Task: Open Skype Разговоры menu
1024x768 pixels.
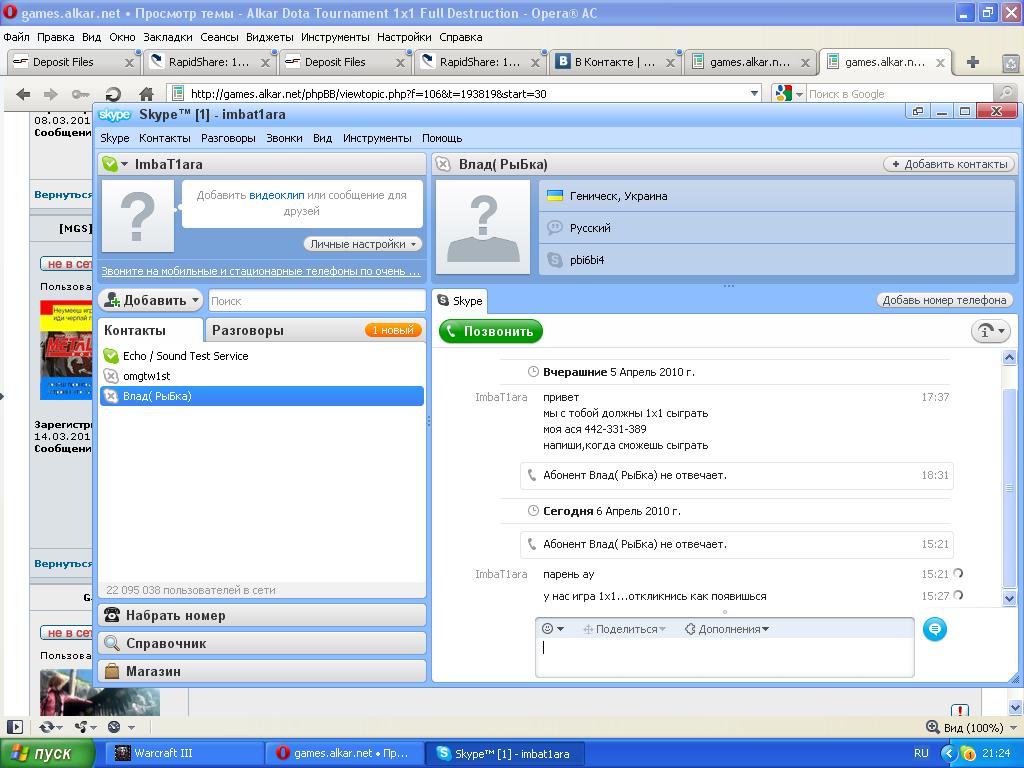Action: click(x=228, y=138)
